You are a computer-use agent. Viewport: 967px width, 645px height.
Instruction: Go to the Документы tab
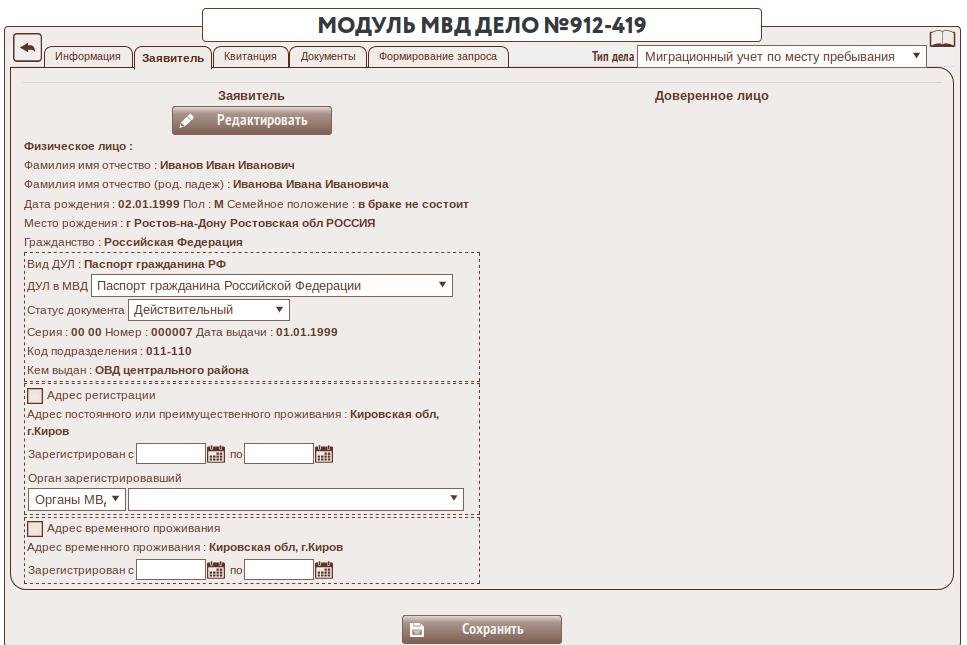(x=328, y=57)
